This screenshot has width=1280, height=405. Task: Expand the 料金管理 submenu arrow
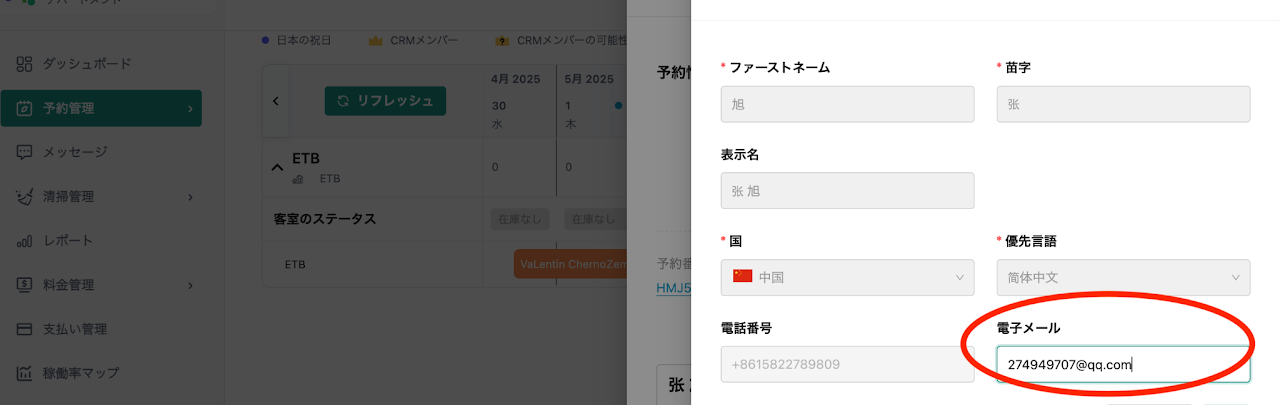[x=190, y=285]
